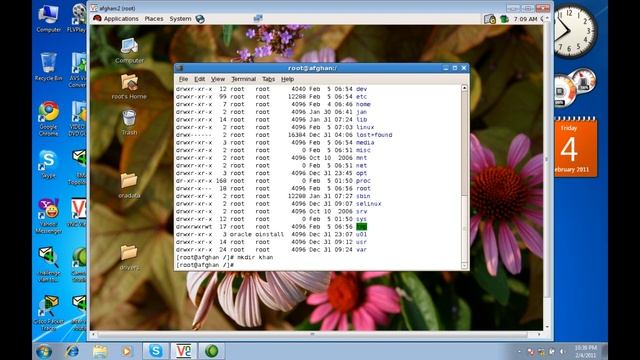Viewport: 640px width, 360px height.
Task: Click the terminal window menu icon in title bar
Action: pos(180,68)
